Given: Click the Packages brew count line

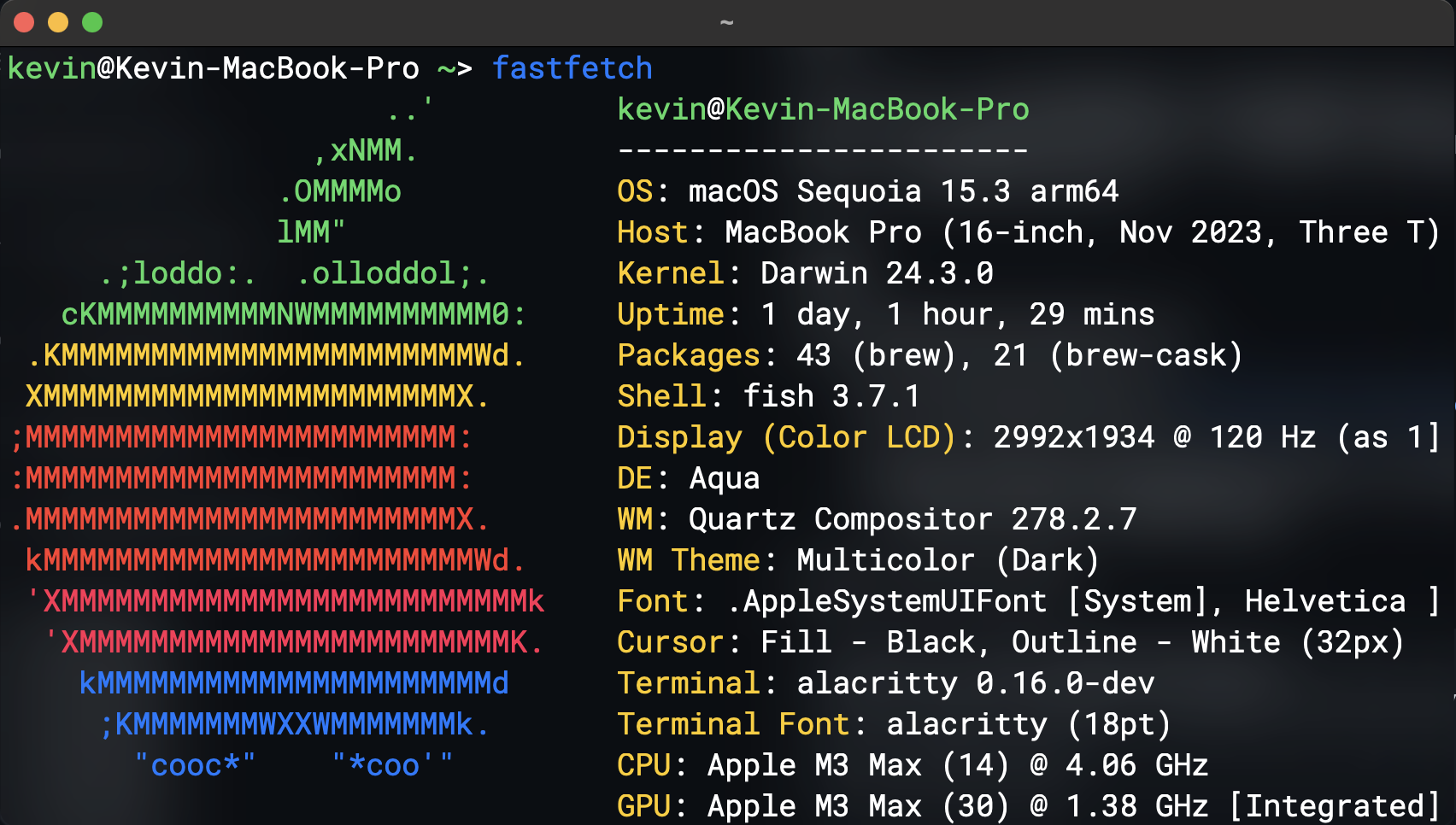Looking at the screenshot, I should click(x=930, y=355).
